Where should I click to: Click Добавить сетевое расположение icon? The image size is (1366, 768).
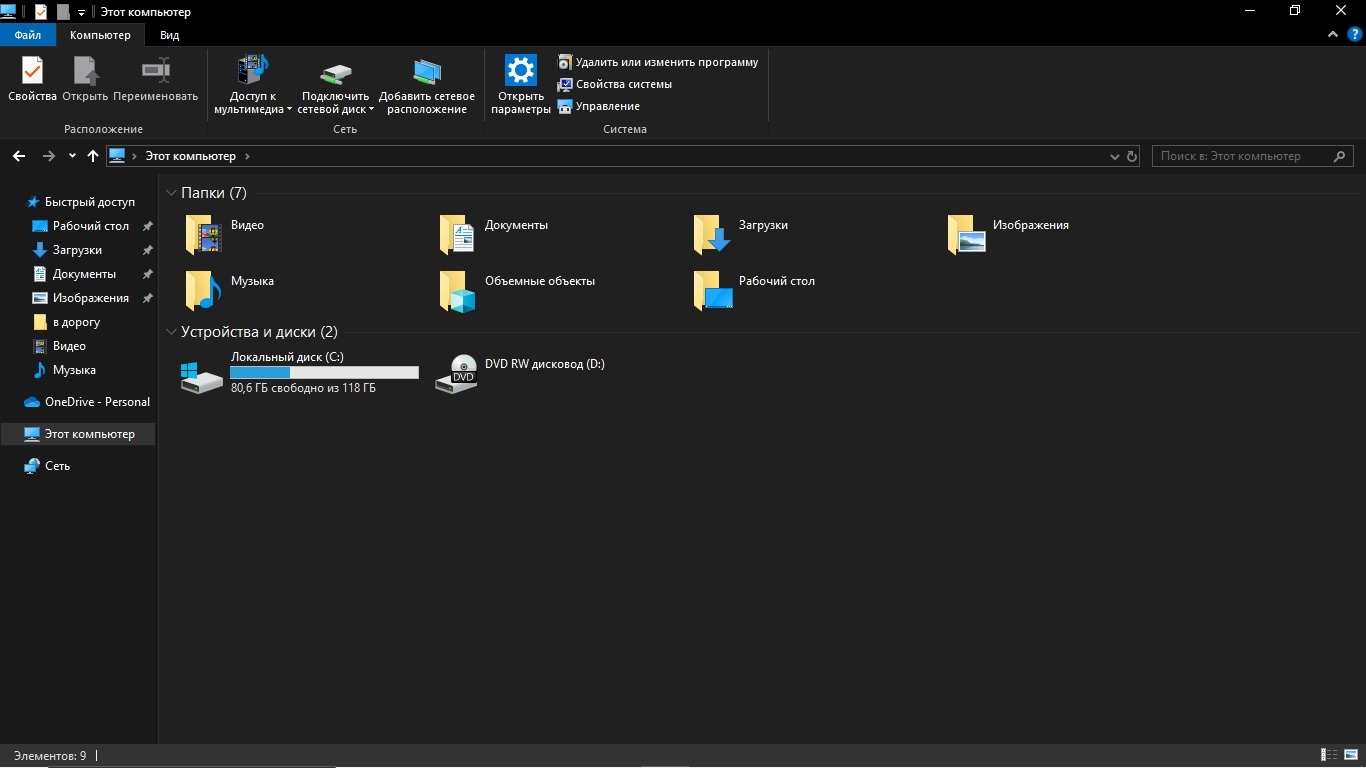pos(427,72)
